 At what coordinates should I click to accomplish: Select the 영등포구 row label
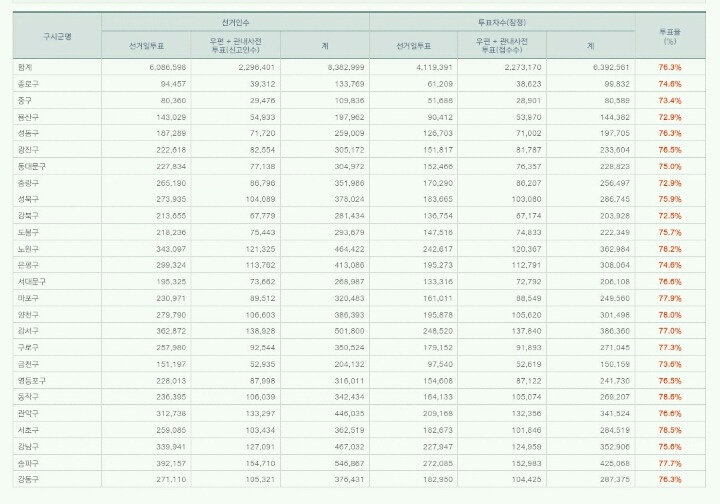32,381
